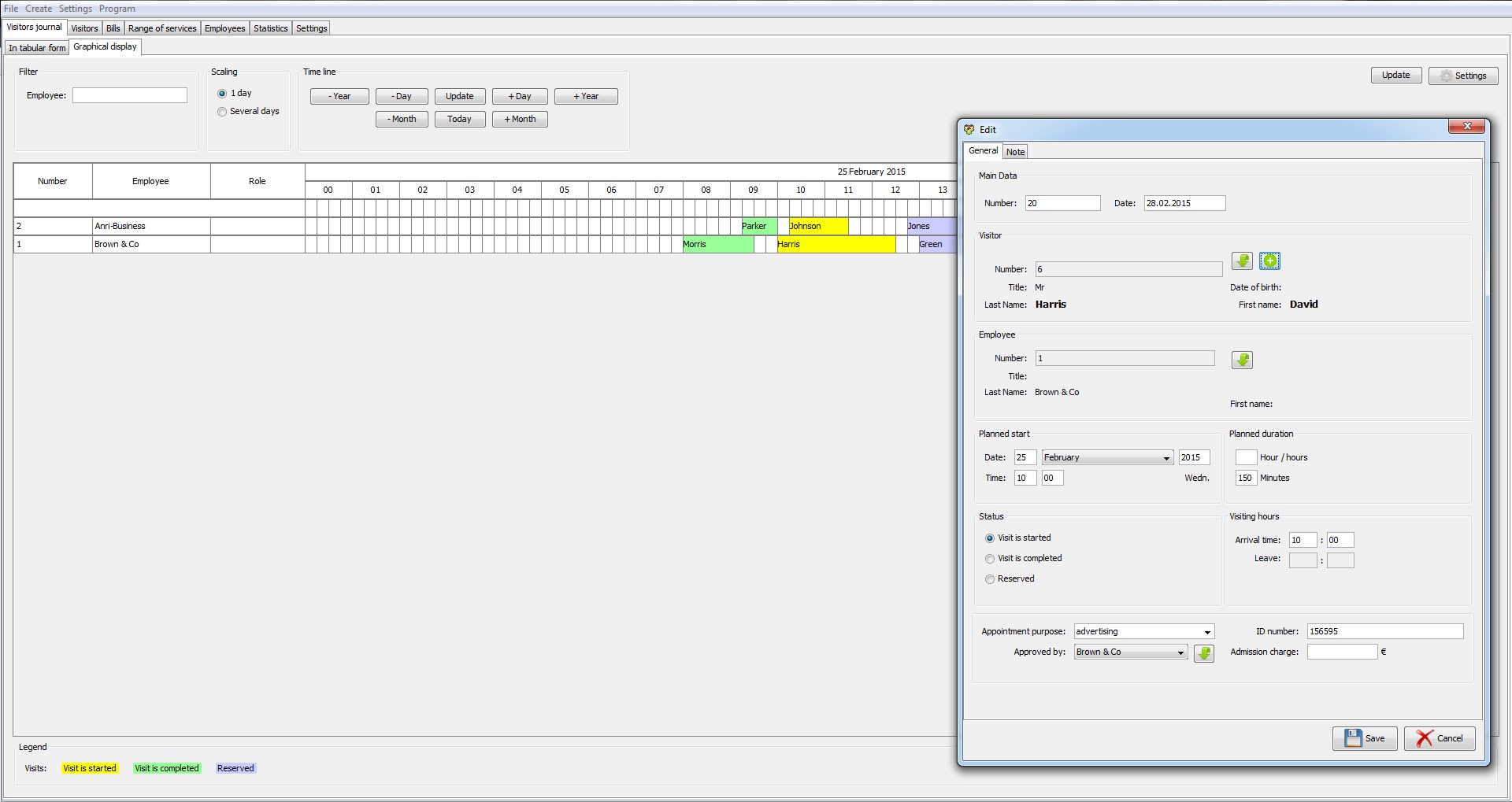
Task: Click the top-right Update button
Action: point(1396,75)
